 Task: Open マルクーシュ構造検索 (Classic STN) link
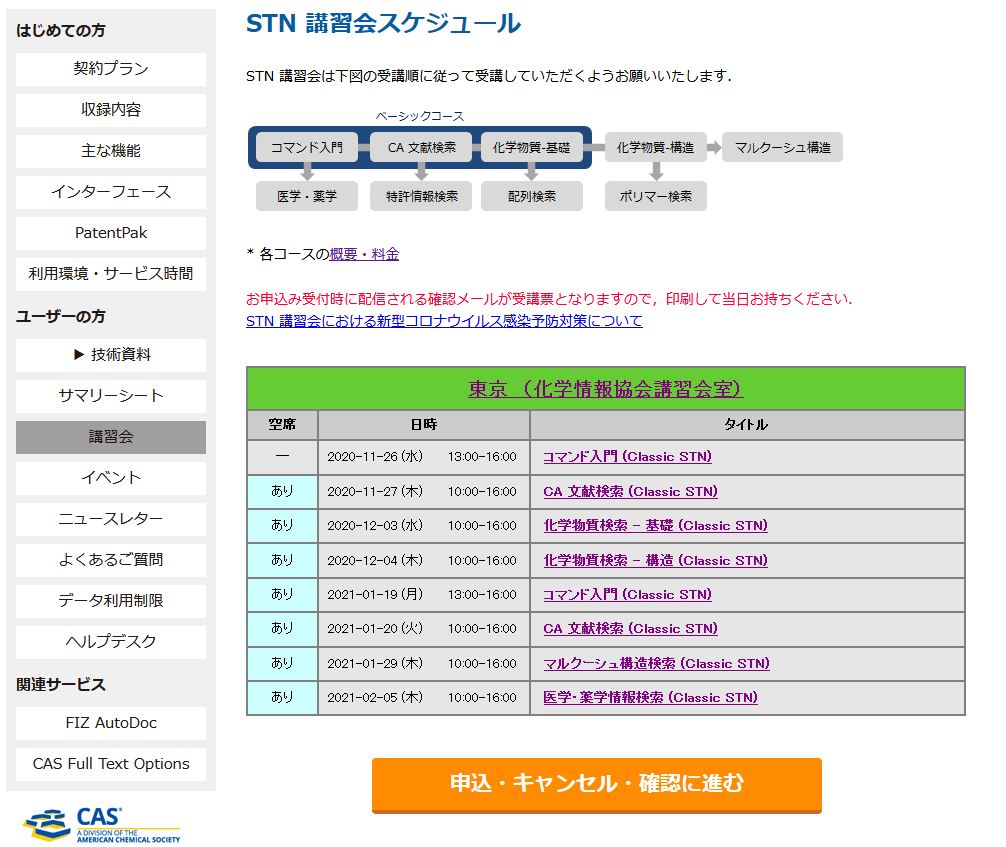click(656, 663)
